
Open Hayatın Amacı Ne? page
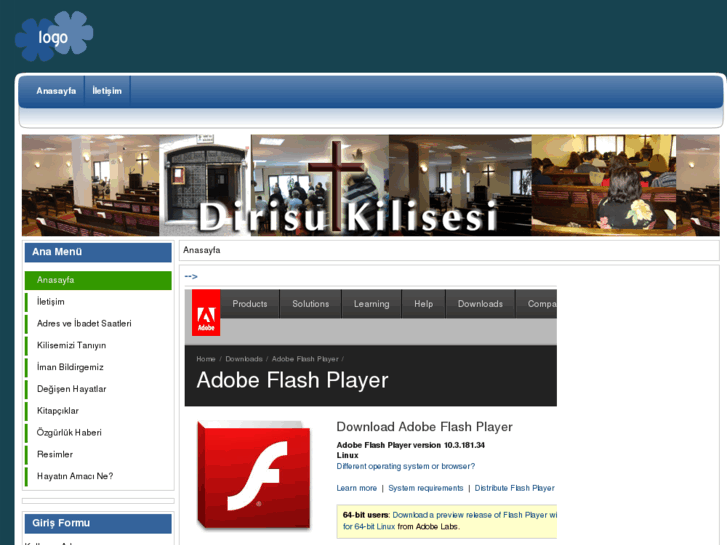pyautogui.click(x=98, y=476)
